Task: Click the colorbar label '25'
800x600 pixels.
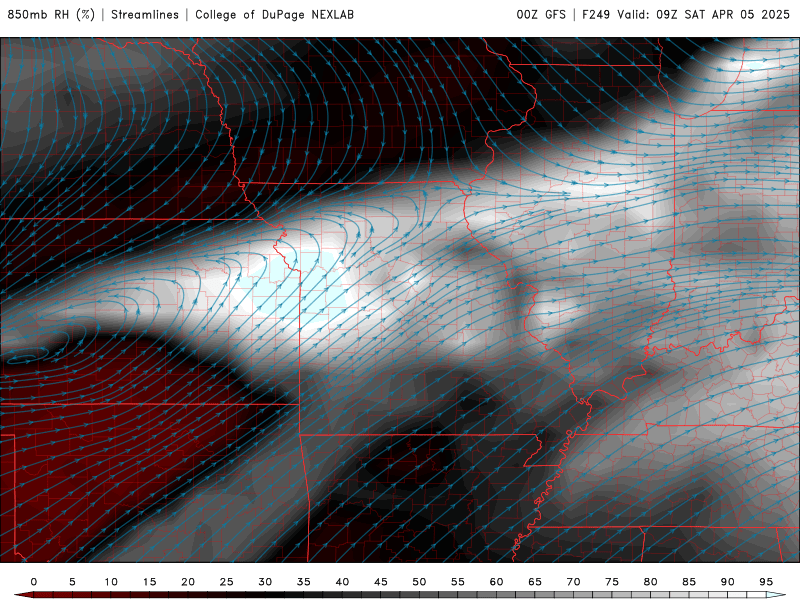Action: [227, 582]
